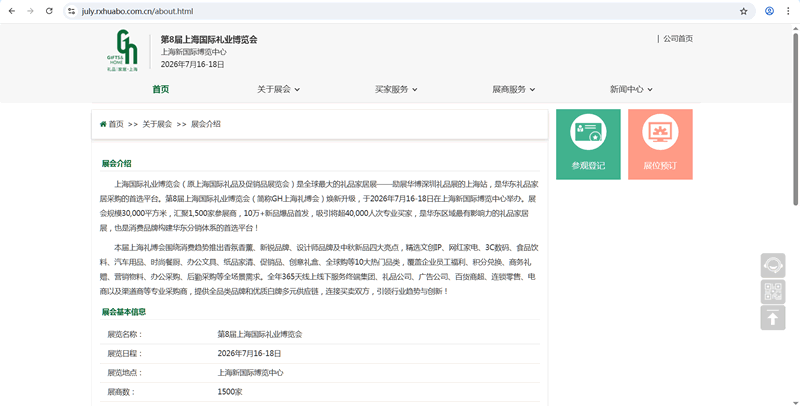Click the browser reload button
The height and width of the screenshot is (406, 800).
(x=50, y=11)
